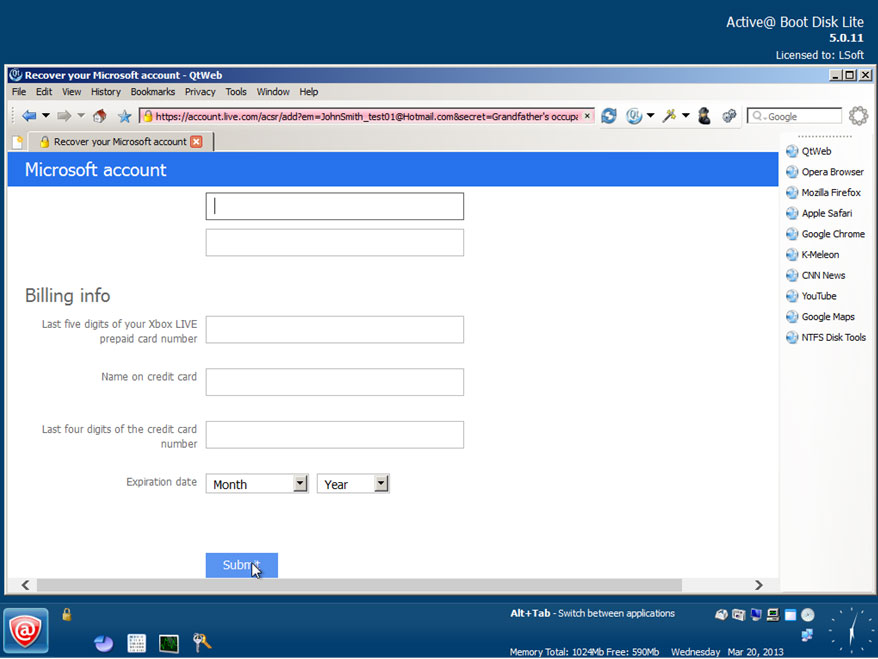Open the Tools menu
878x659 pixels.
pyautogui.click(x=236, y=92)
